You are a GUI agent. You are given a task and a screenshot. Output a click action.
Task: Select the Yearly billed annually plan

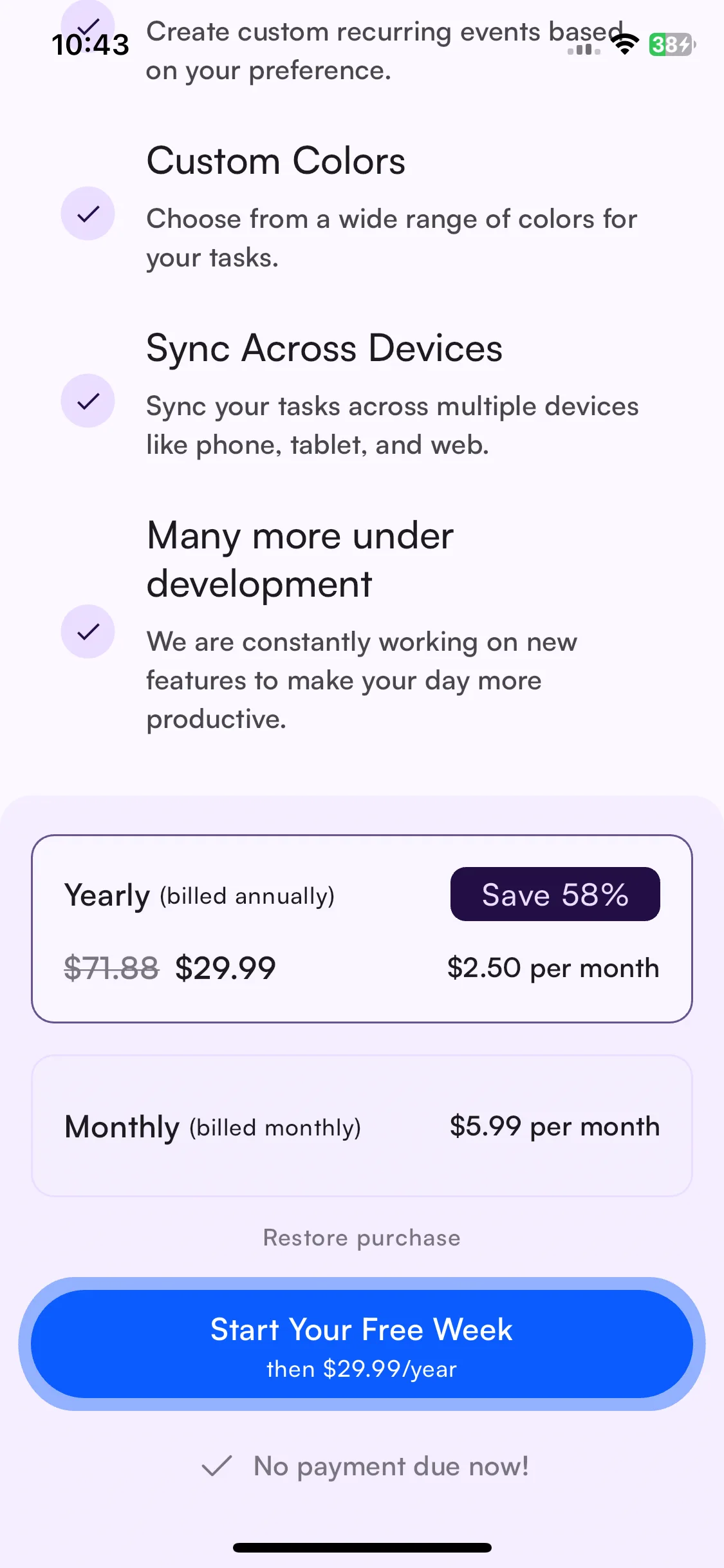tap(362, 929)
